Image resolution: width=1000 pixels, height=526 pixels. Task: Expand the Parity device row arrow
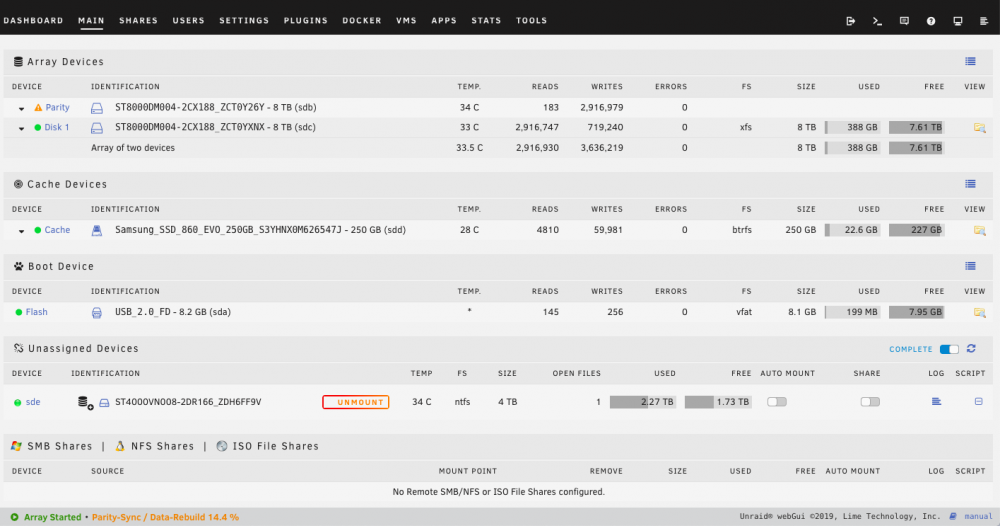21,109
